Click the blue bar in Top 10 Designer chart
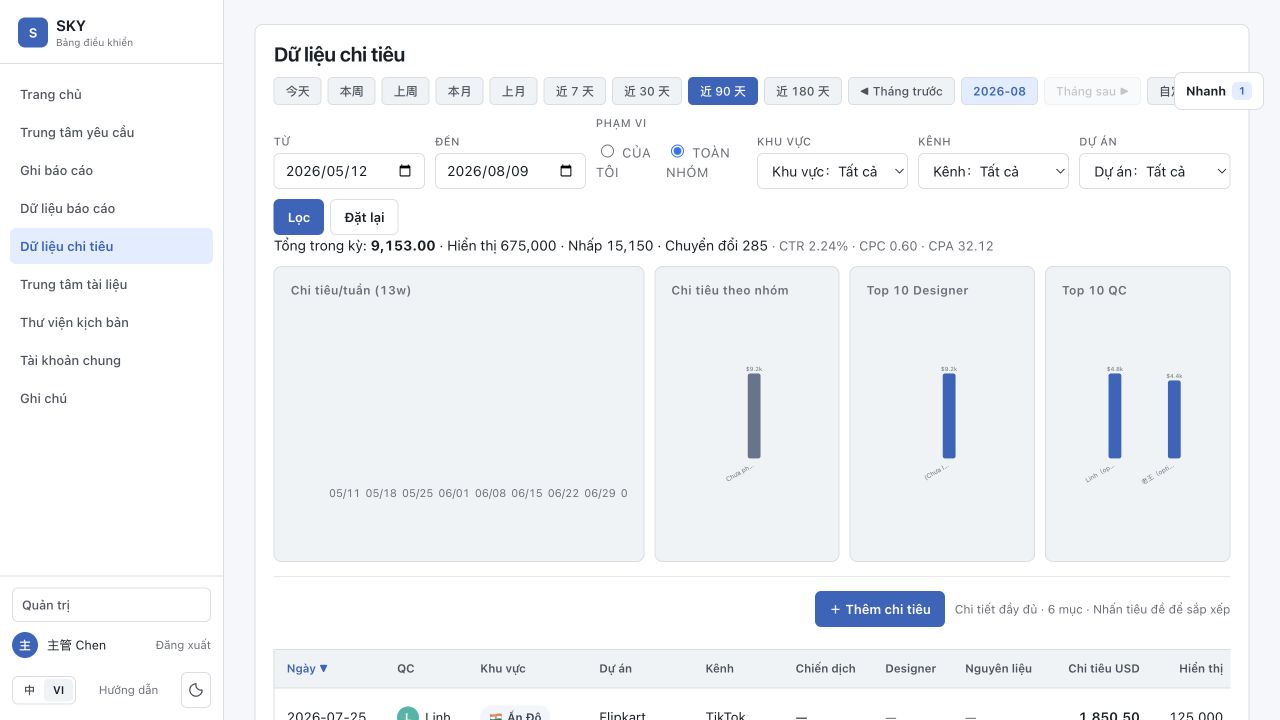Viewport: 1280px width, 720px height. coord(949,416)
